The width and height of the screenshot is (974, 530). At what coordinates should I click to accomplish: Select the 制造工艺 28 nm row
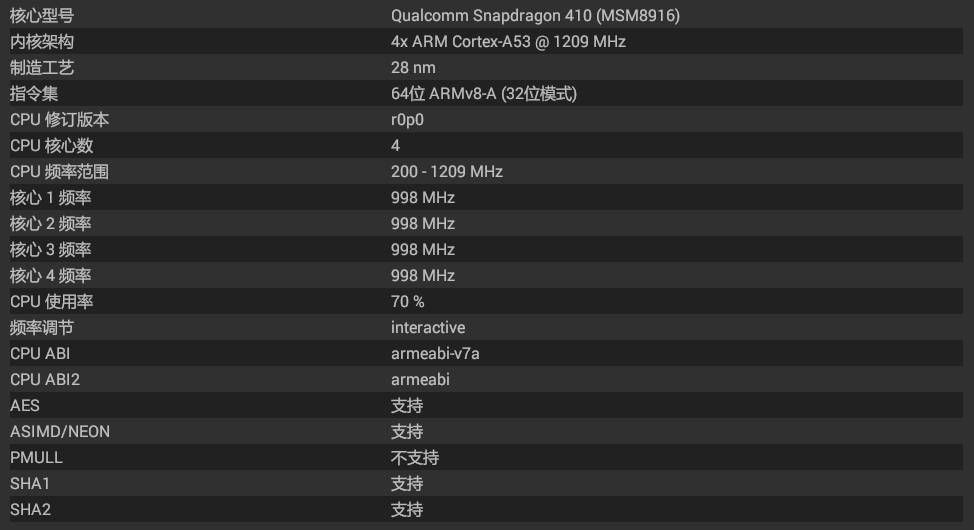pyautogui.click(x=487, y=68)
